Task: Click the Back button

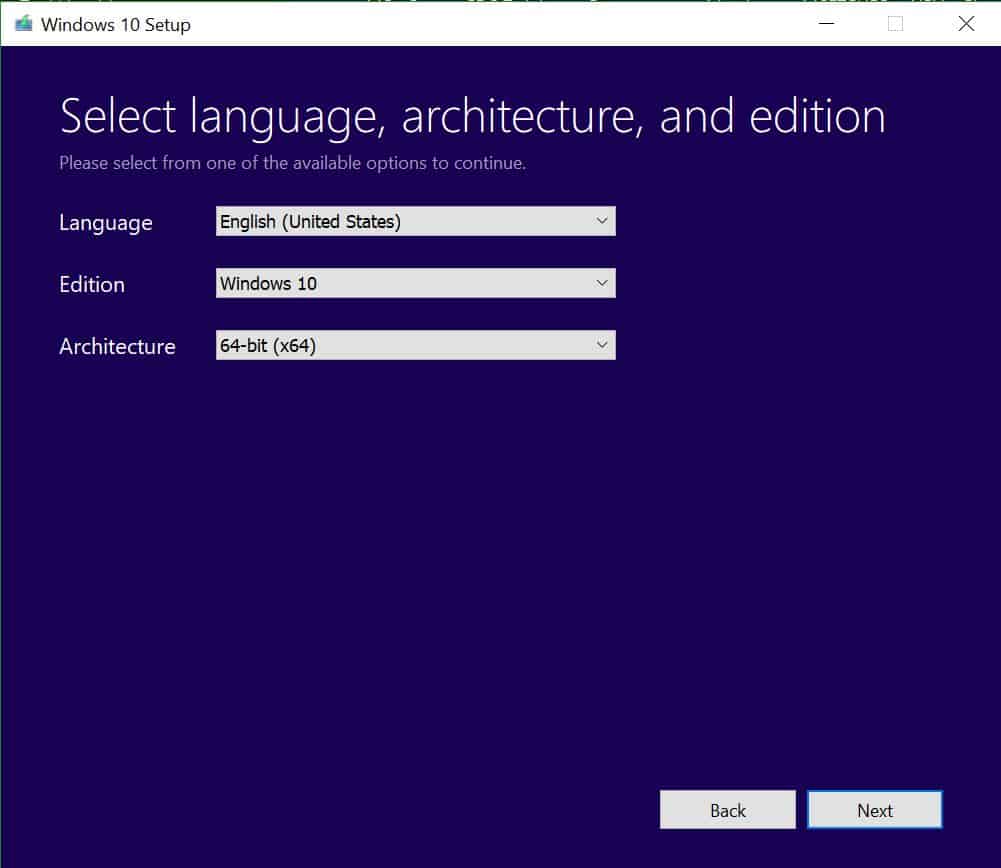Action: coord(727,809)
